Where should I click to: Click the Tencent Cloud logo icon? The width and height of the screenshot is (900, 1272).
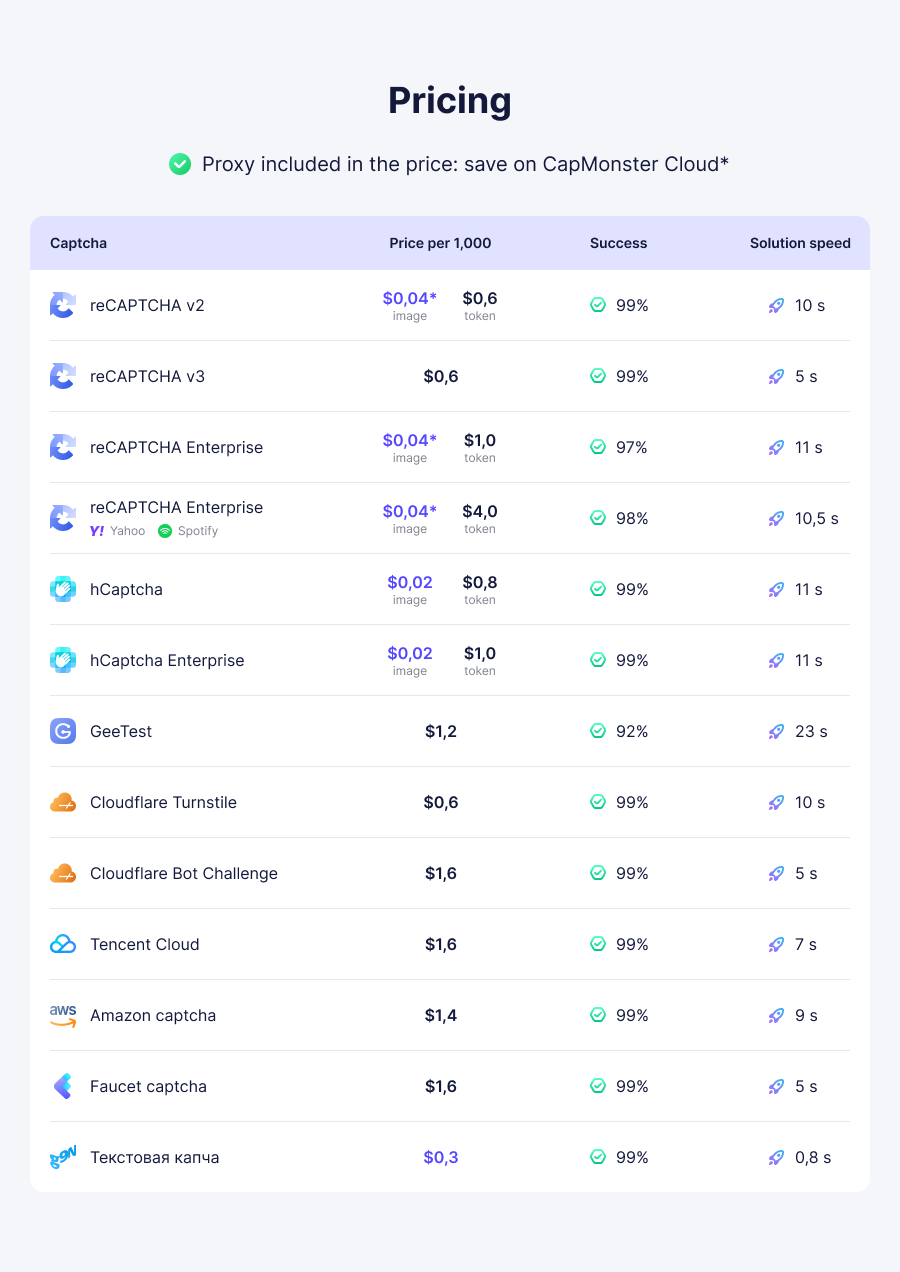[x=63, y=944]
